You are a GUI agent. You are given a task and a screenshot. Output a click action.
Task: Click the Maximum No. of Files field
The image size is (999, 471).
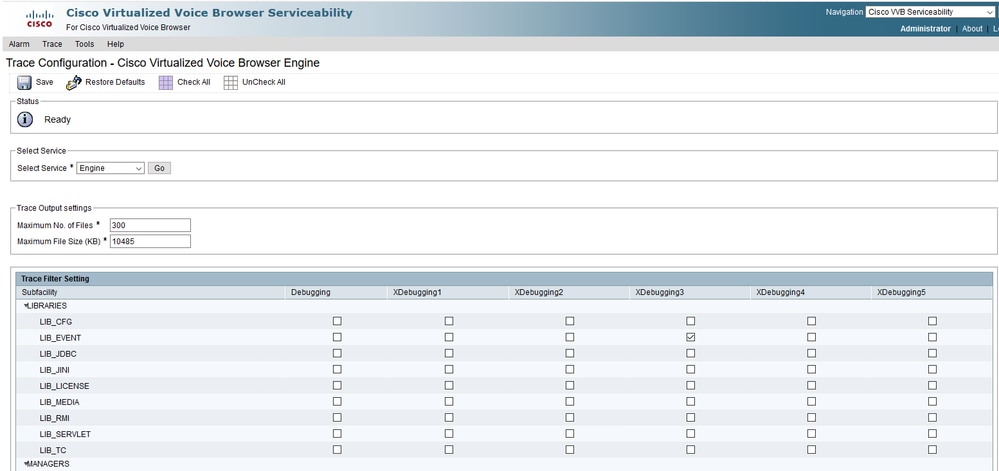150,225
